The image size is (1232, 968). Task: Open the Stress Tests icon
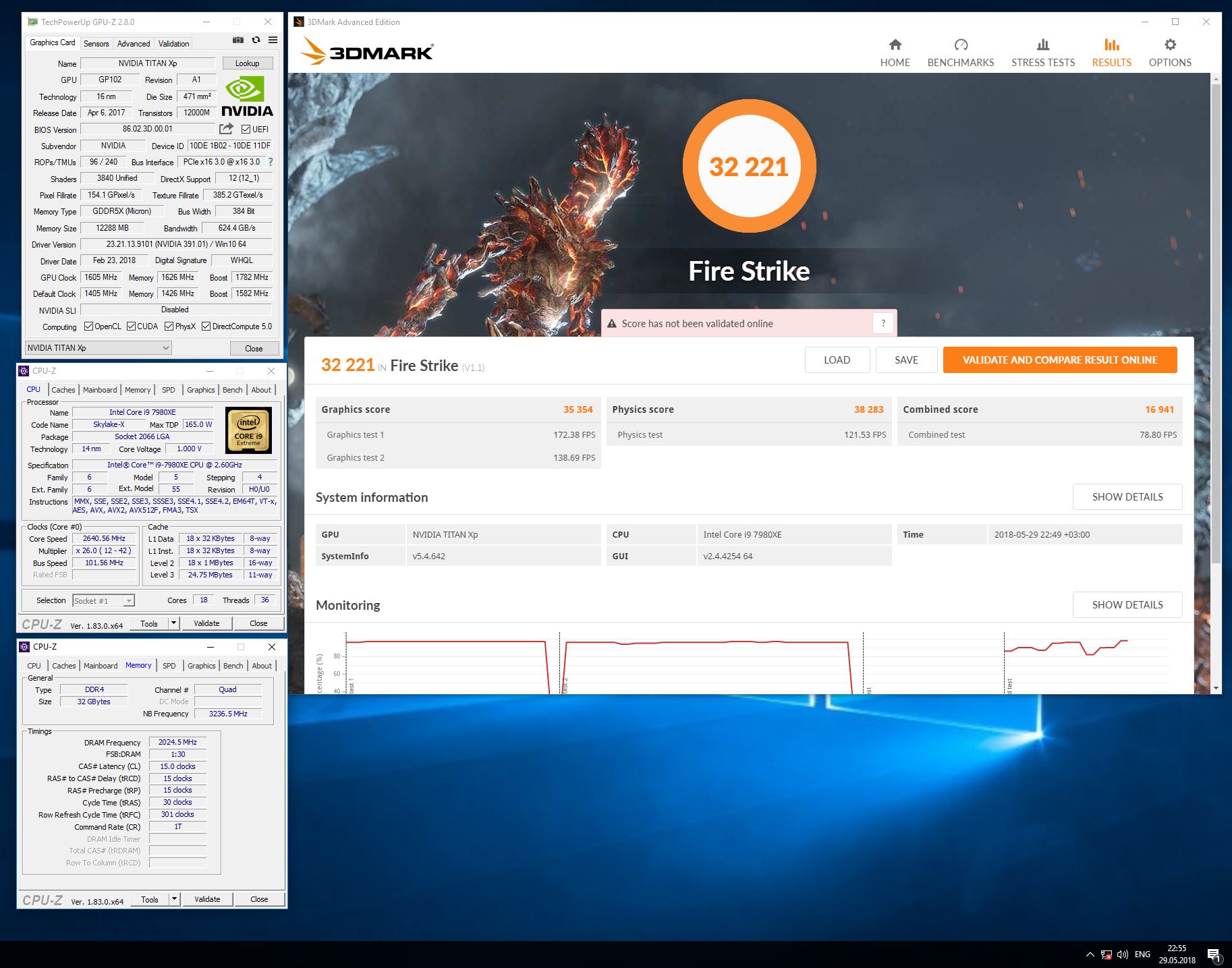click(x=1043, y=45)
